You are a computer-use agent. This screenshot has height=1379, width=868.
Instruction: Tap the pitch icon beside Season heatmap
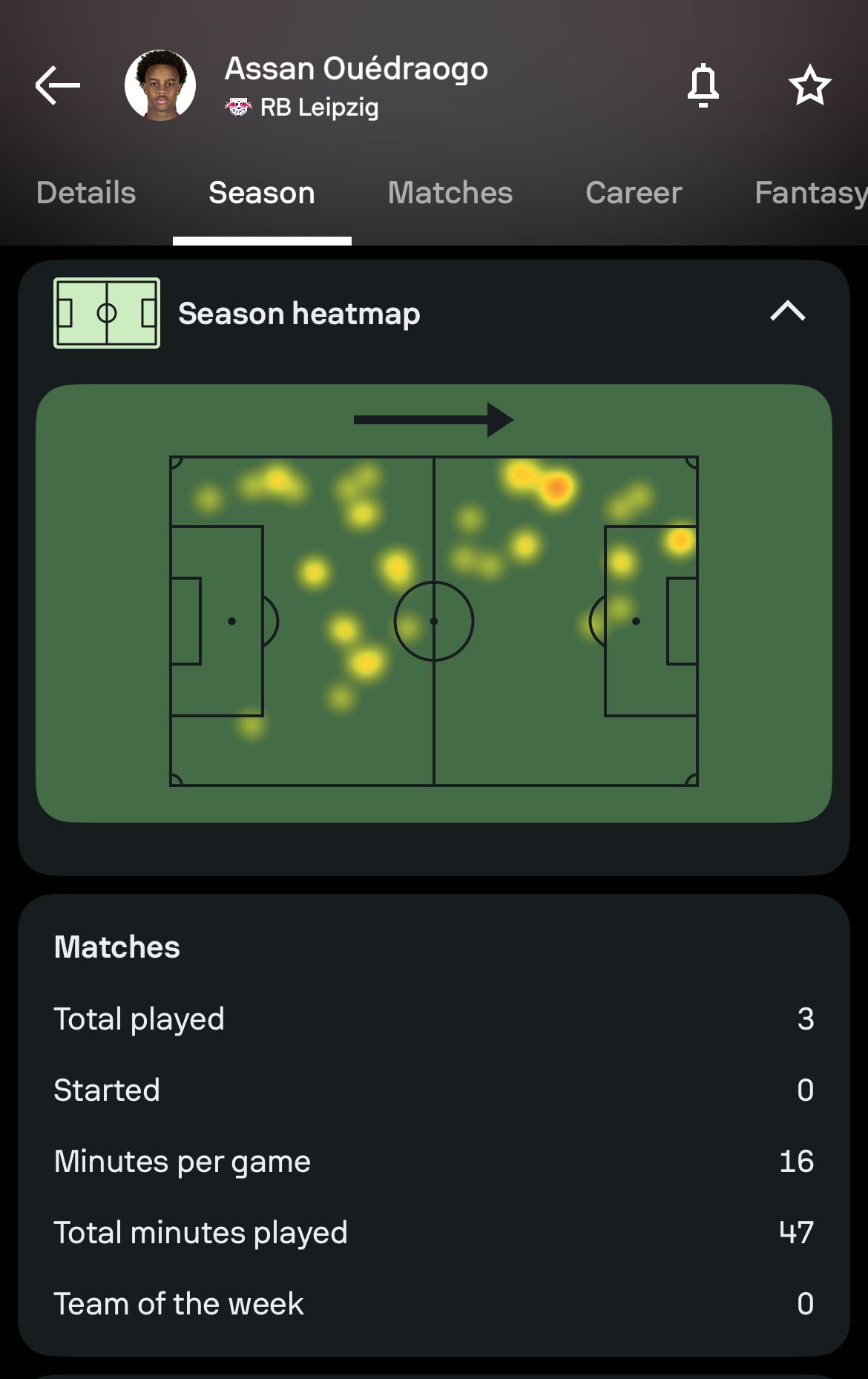107,313
